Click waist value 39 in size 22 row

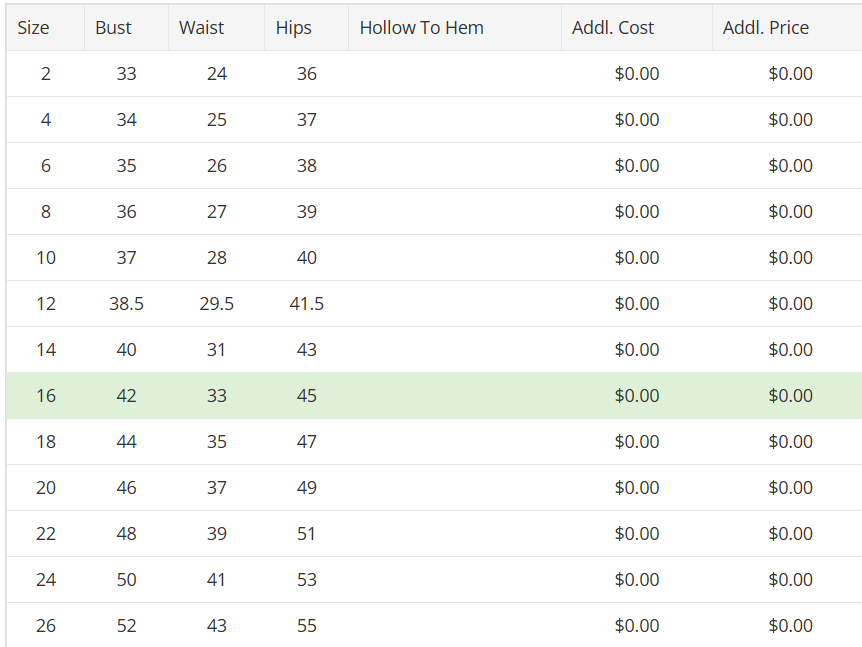pos(216,533)
